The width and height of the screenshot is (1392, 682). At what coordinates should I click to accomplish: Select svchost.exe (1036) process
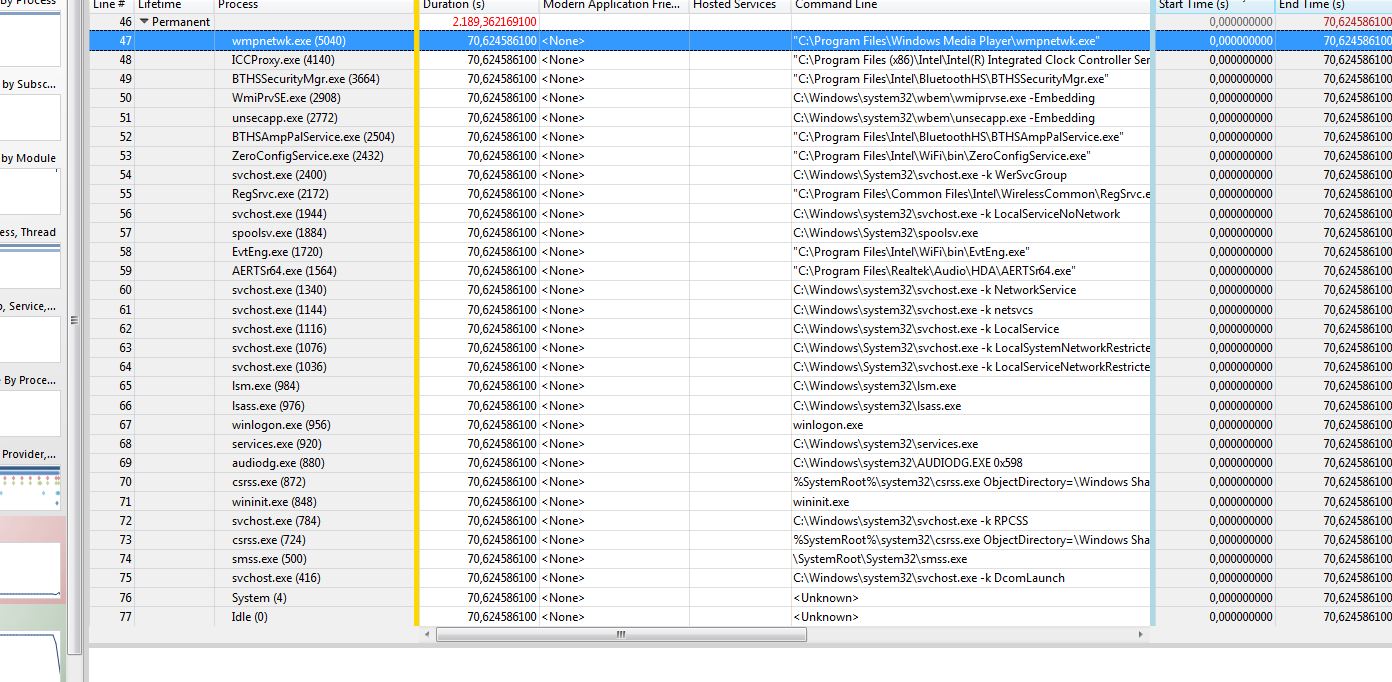click(x=279, y=367)
